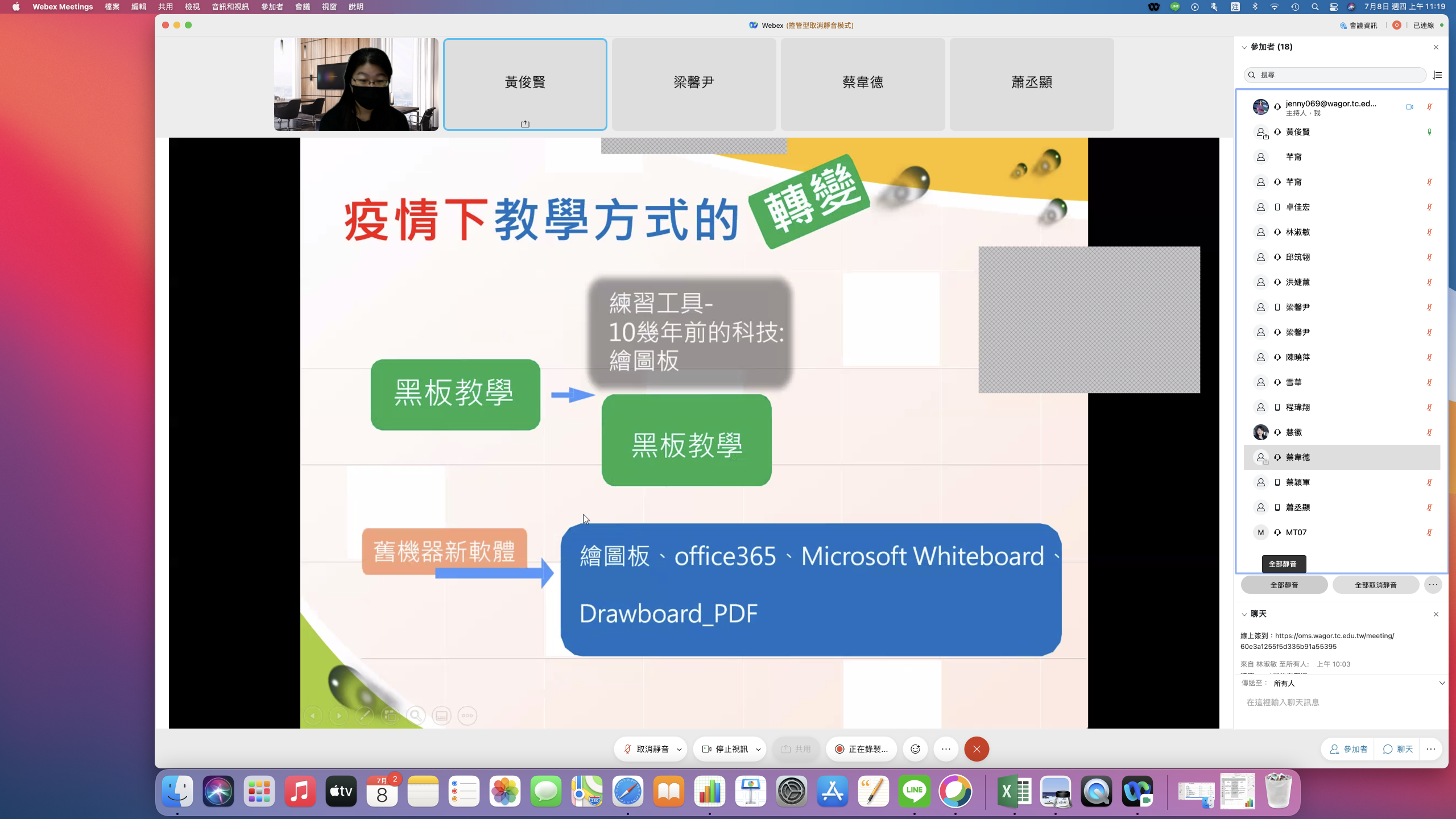
Task: Click the emoji reactions icon
Action: [915, 749]
